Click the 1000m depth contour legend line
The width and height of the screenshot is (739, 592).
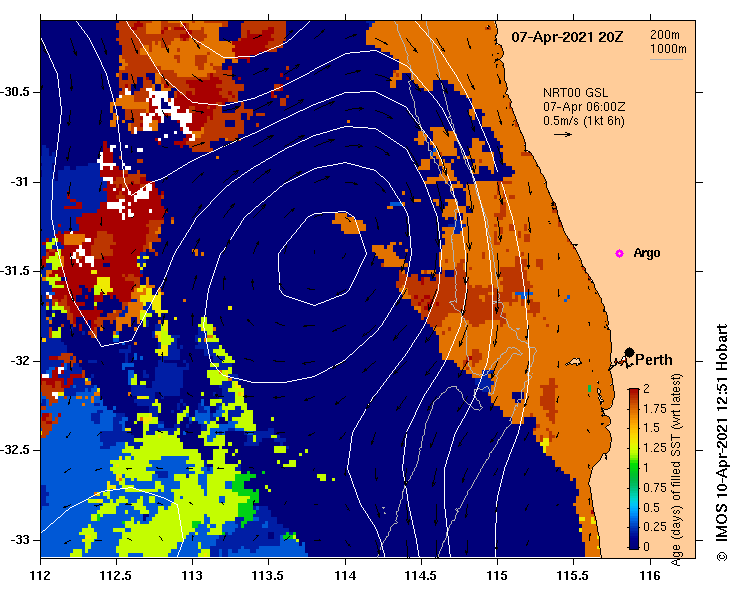[666, 59]
